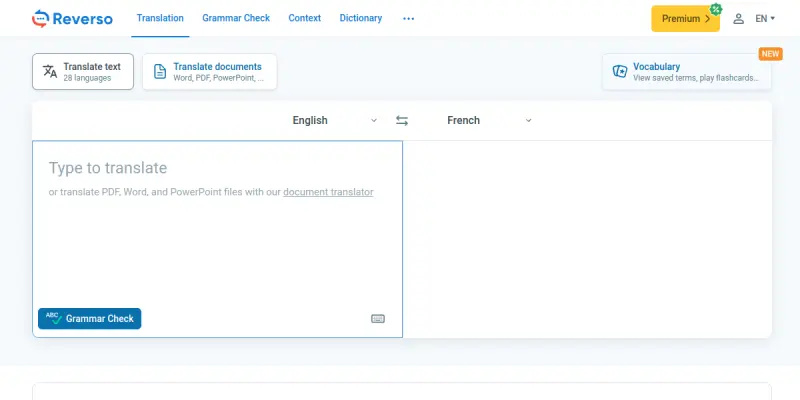This screenshot has width=800, height=400.
Task: Switch to the Translation tab
Action: pyautogui.click(x=160, y=18)
